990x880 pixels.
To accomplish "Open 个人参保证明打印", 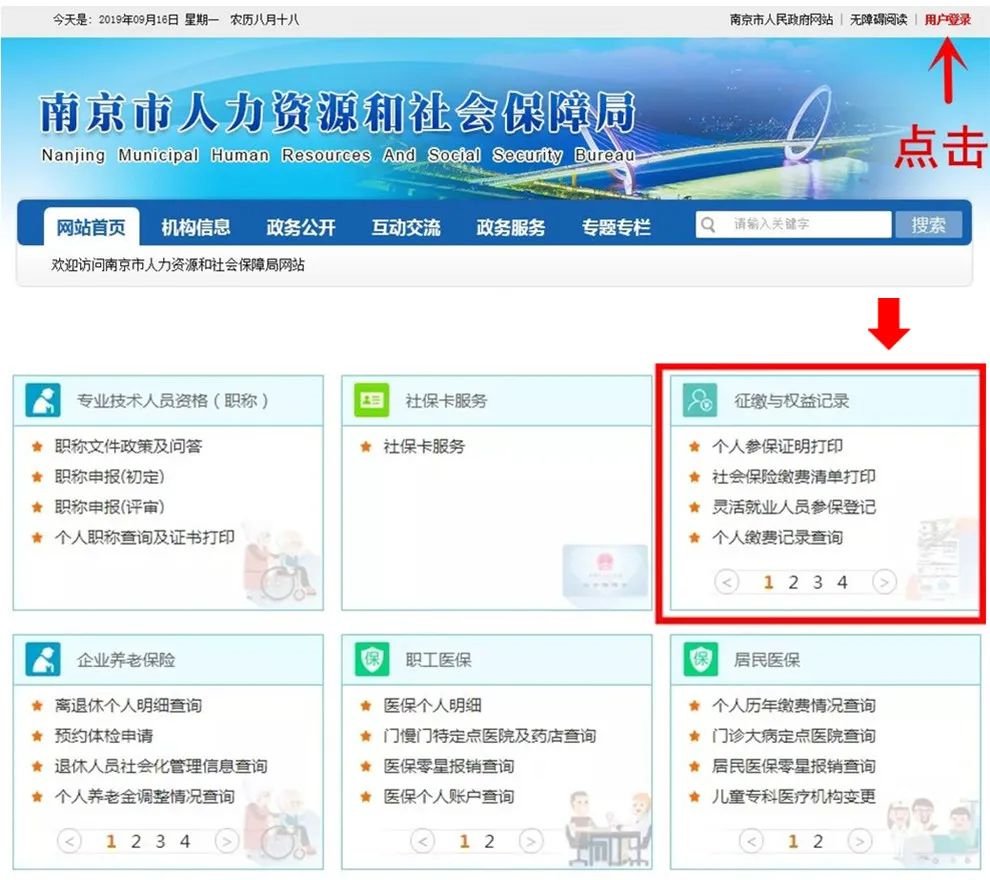I will point(777,446).
